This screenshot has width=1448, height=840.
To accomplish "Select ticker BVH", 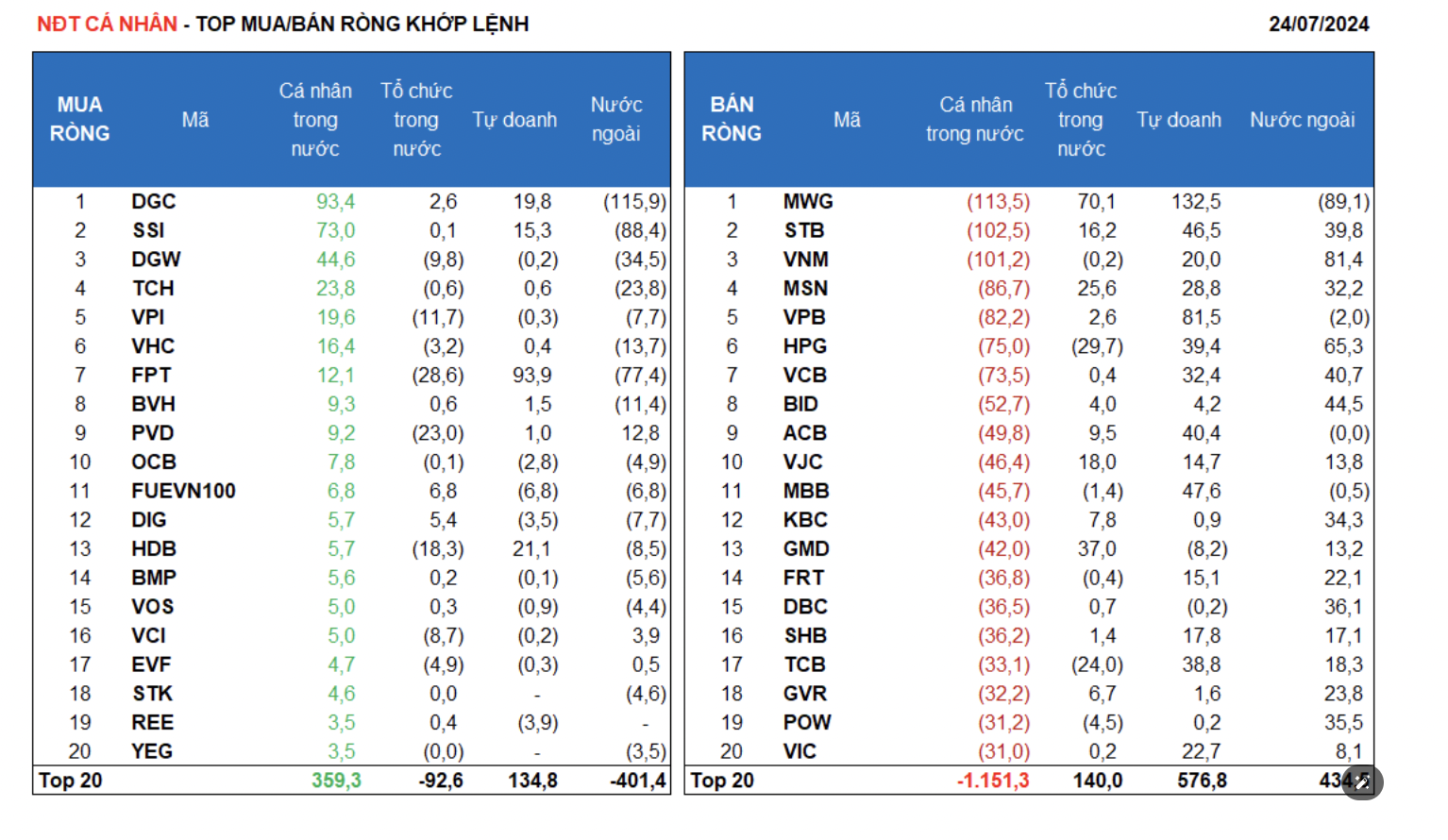I will [154, 404].
